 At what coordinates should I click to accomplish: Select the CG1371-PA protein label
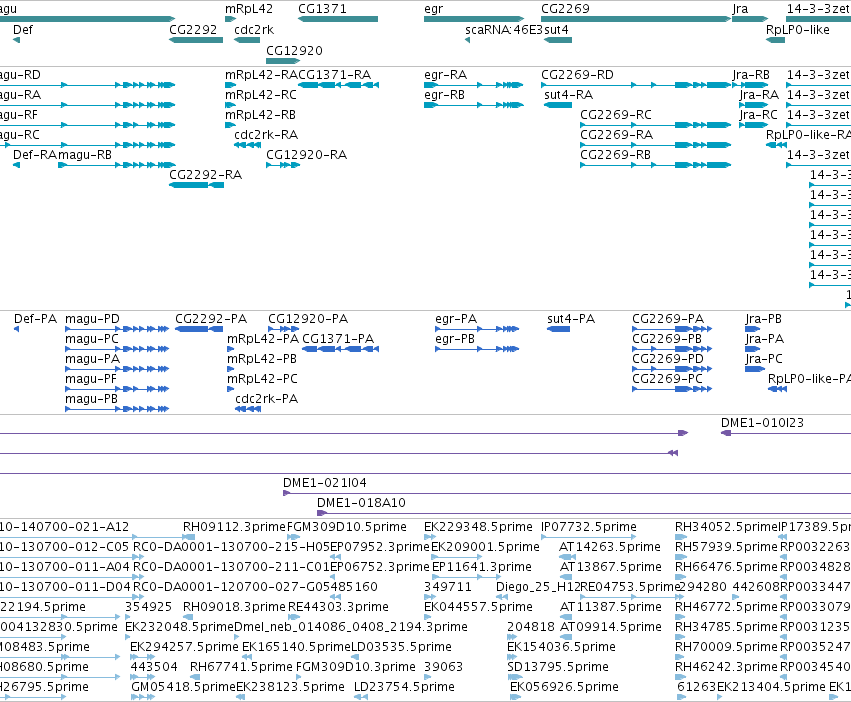pyautogui.click(x=338, y=339)
